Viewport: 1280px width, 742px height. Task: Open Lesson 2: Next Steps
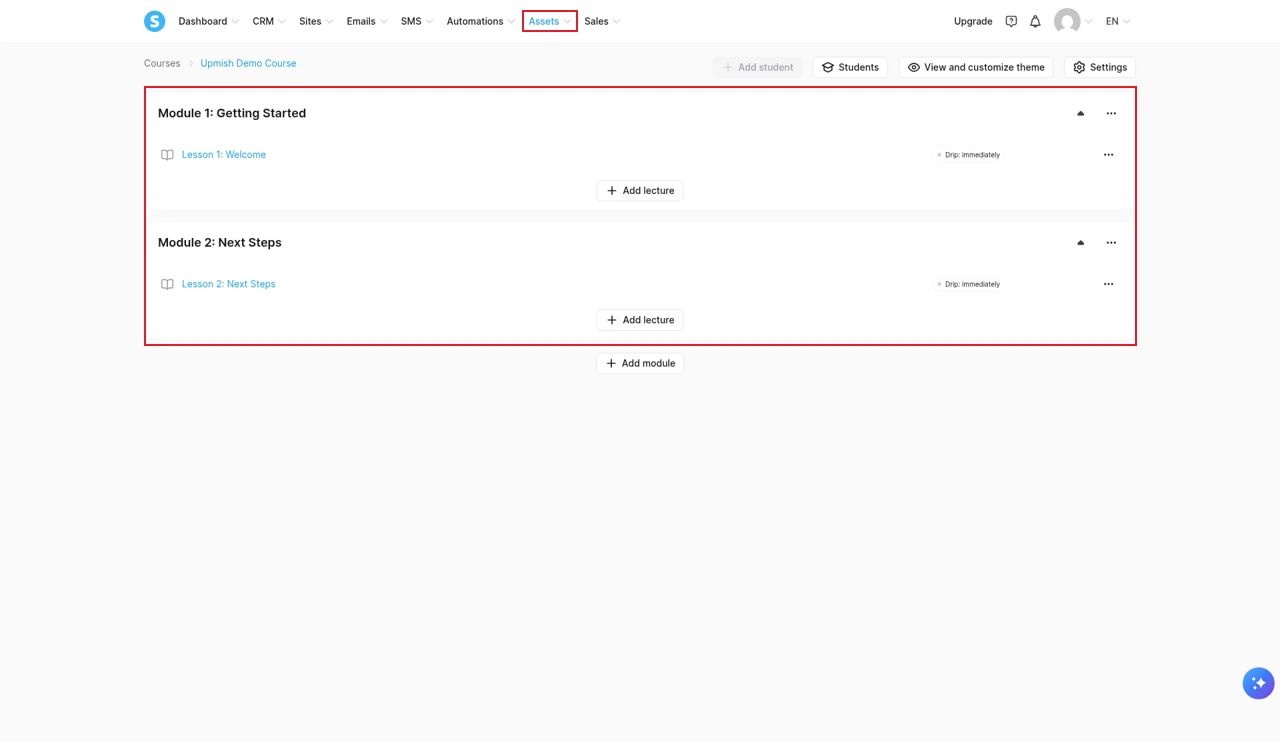tap(228, 284)
